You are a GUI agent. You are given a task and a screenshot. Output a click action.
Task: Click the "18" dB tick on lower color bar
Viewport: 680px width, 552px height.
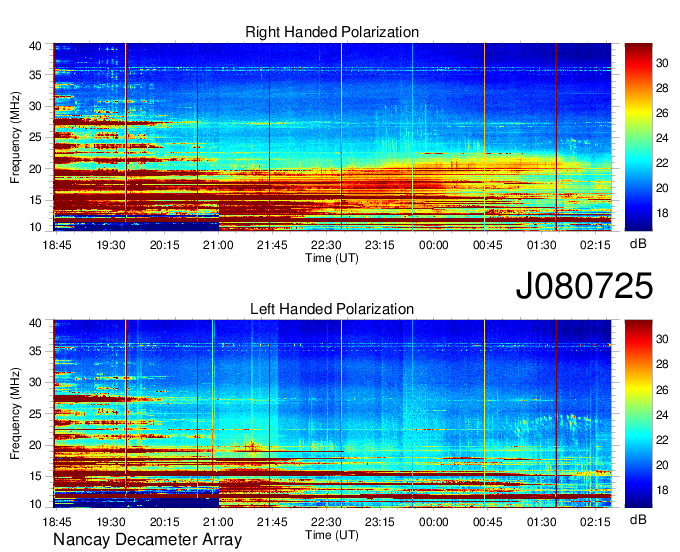pyautogui.click(x=662, y=490)
